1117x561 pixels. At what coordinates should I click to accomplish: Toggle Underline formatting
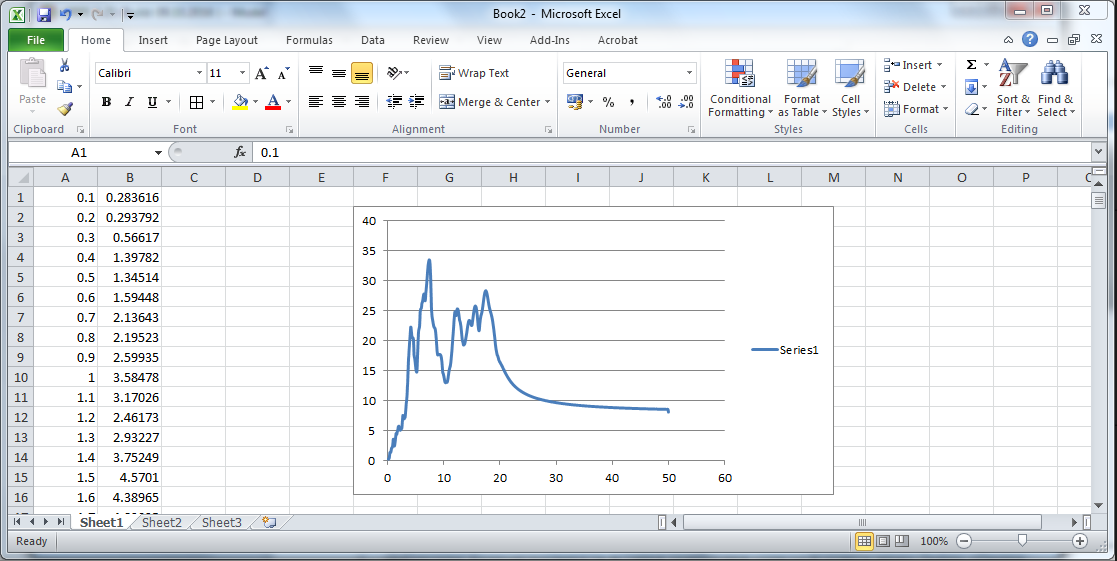coord(152,102)
